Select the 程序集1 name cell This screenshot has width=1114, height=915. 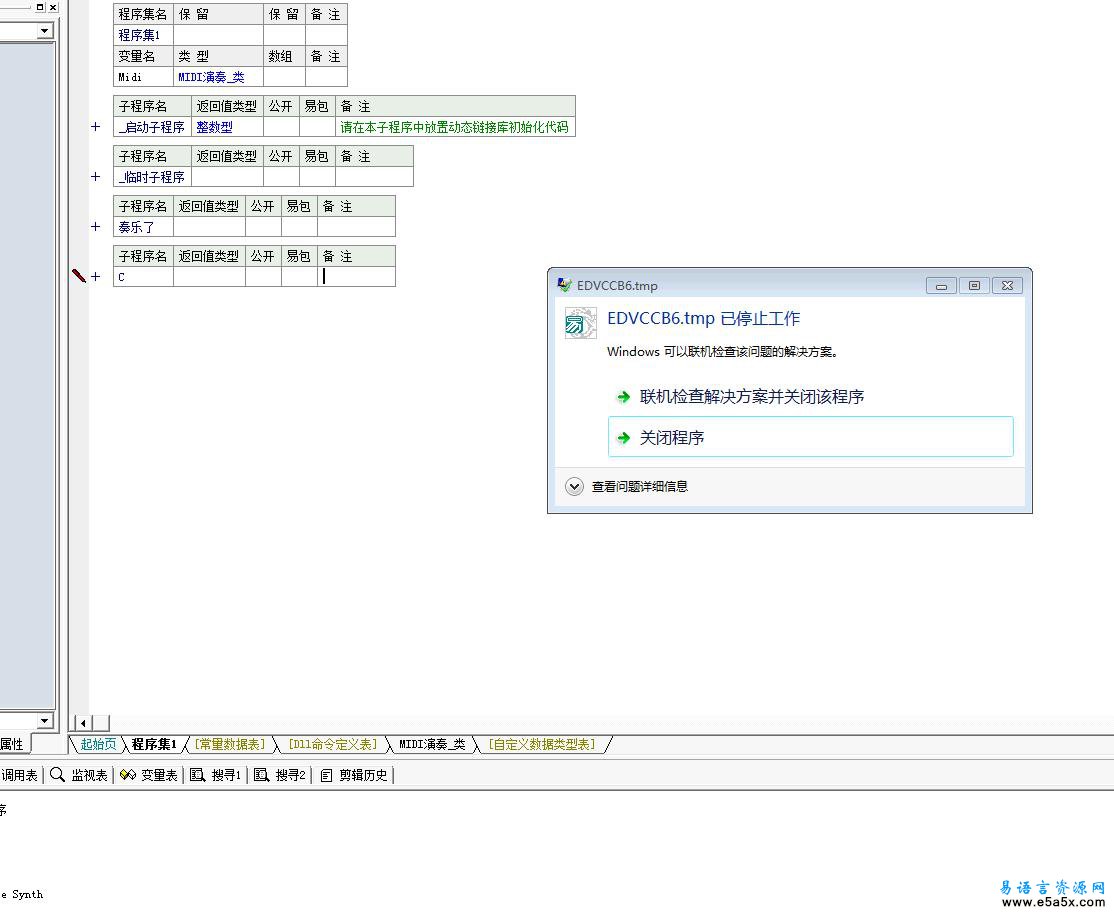point(144,35)
